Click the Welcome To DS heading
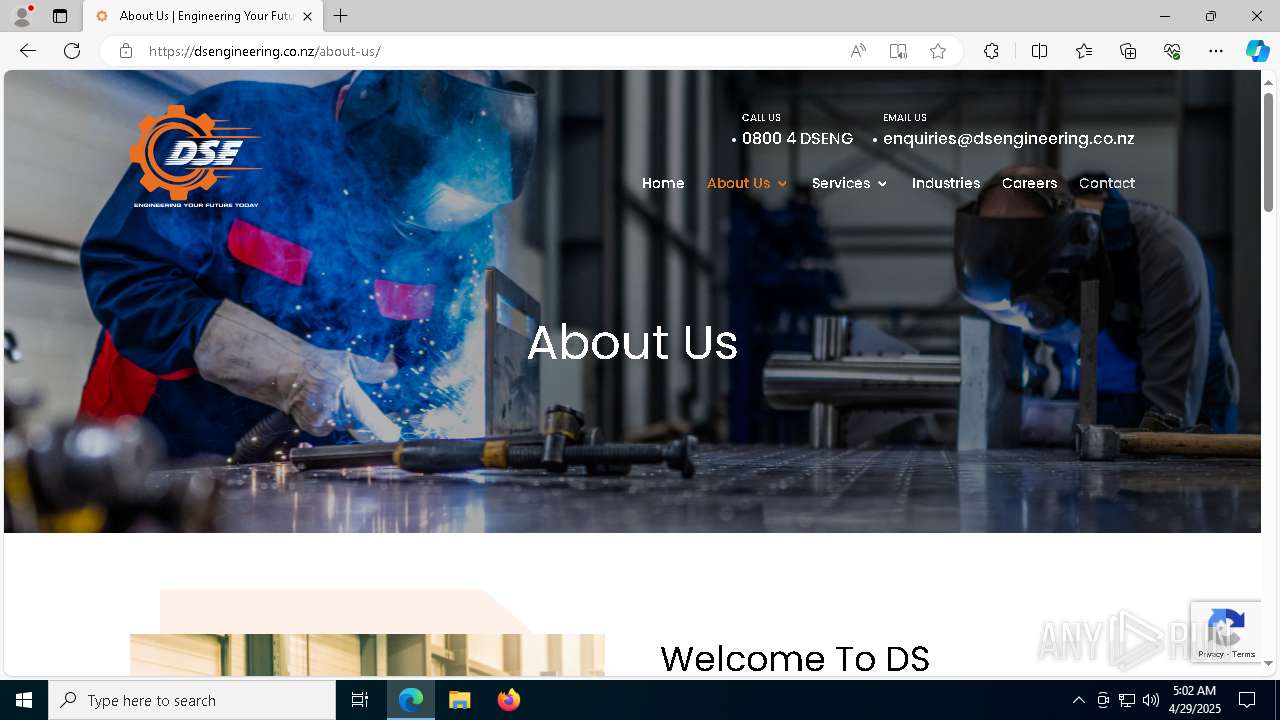Screen dimensions: 1280x720 point(795,659)
